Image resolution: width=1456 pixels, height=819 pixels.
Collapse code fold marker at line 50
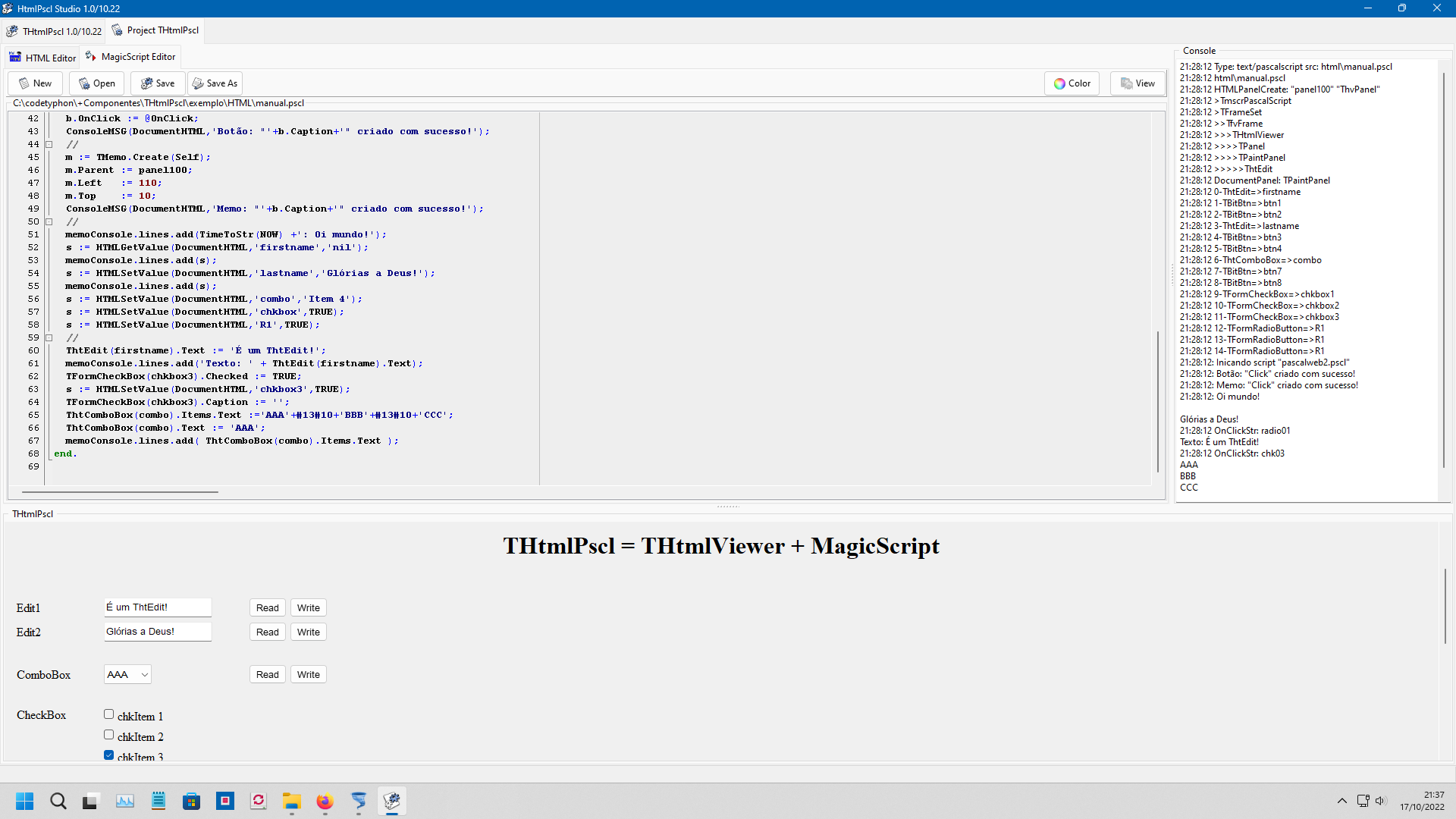[x=49, y=222]
